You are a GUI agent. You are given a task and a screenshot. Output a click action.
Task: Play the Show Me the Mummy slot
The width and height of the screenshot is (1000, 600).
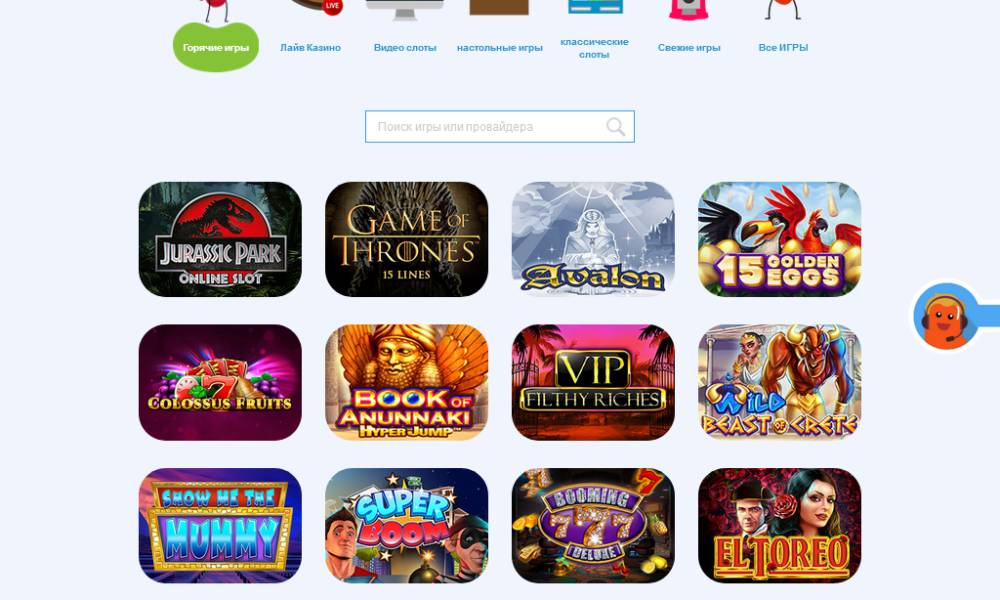(220, 525)
